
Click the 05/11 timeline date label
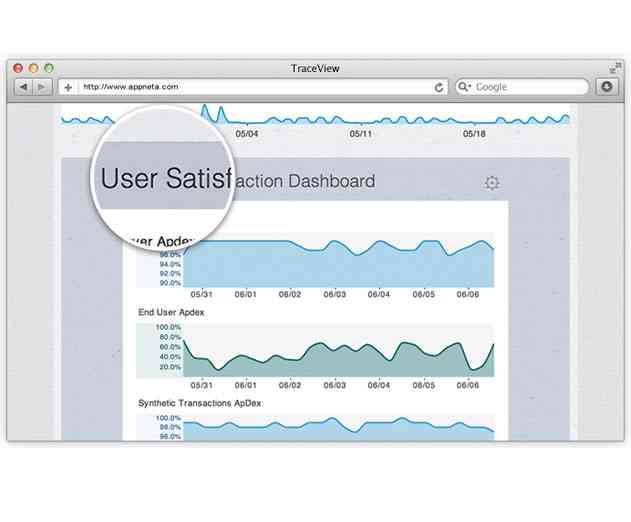tap(361, 134)
